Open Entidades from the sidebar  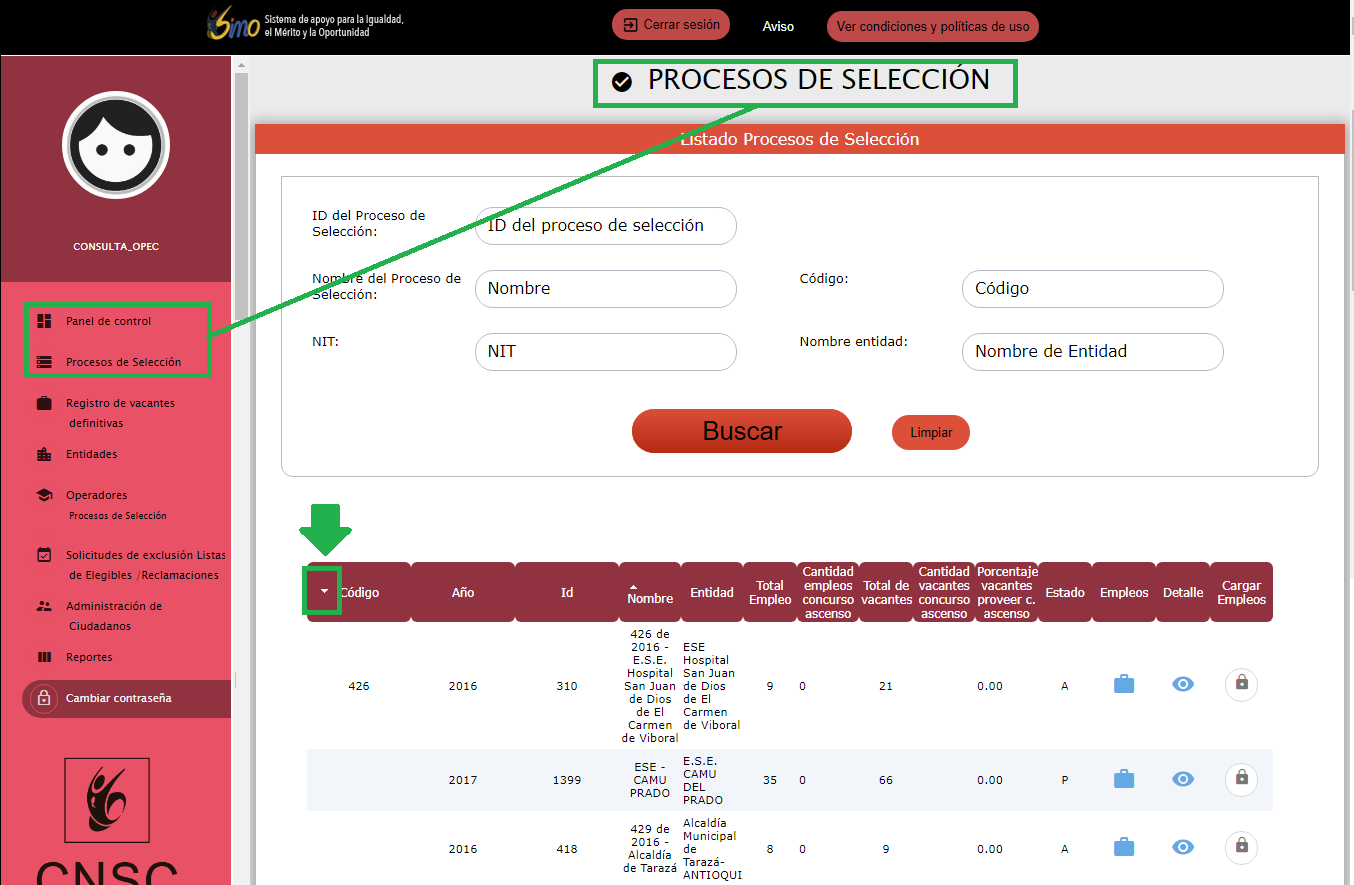91,454
